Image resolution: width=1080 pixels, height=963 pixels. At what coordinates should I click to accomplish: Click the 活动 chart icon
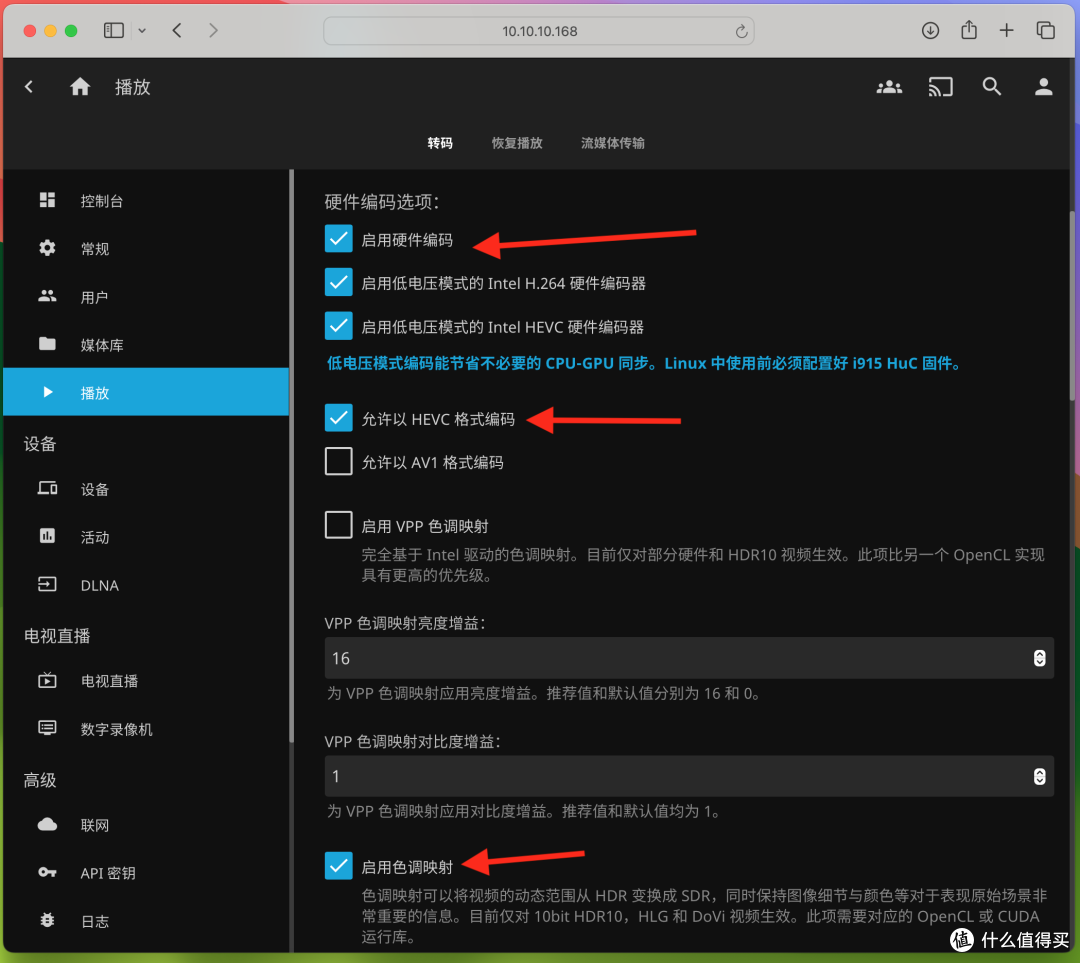pyautogui.click(x=47, y=536)
